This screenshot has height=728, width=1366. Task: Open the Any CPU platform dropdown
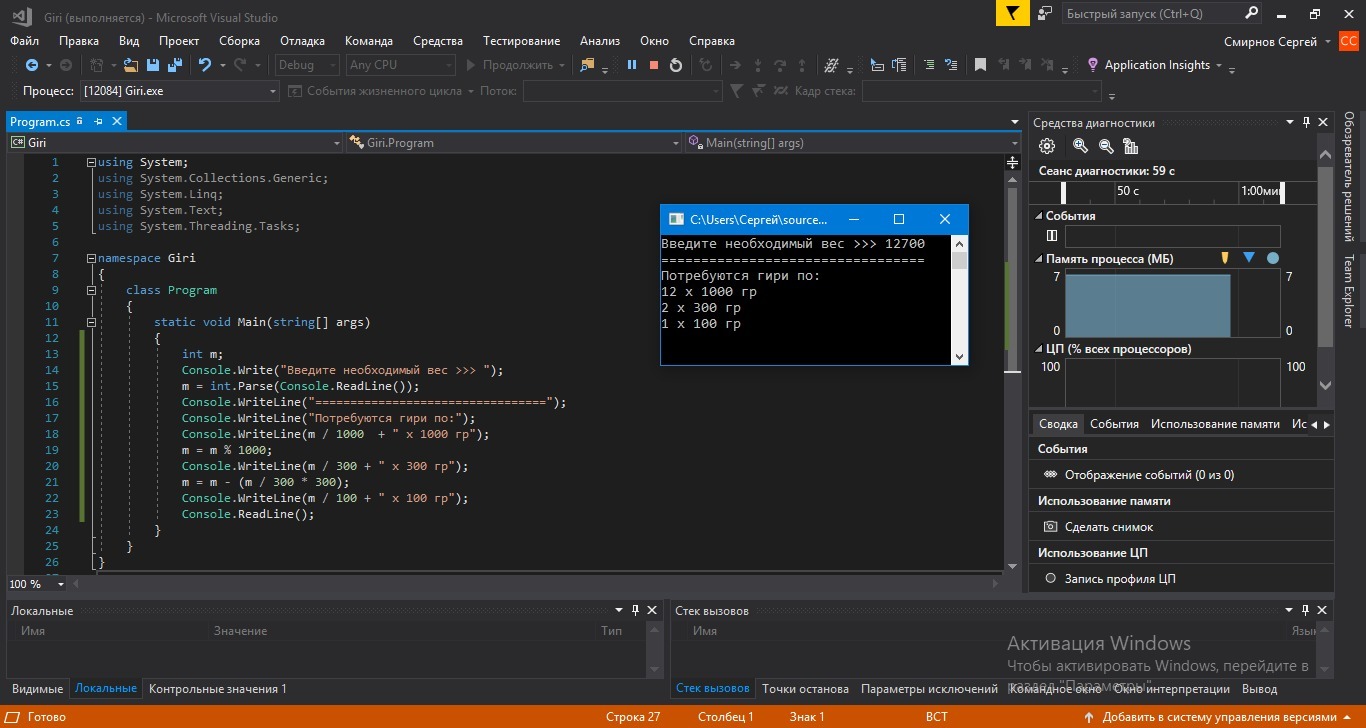(400, 65)
